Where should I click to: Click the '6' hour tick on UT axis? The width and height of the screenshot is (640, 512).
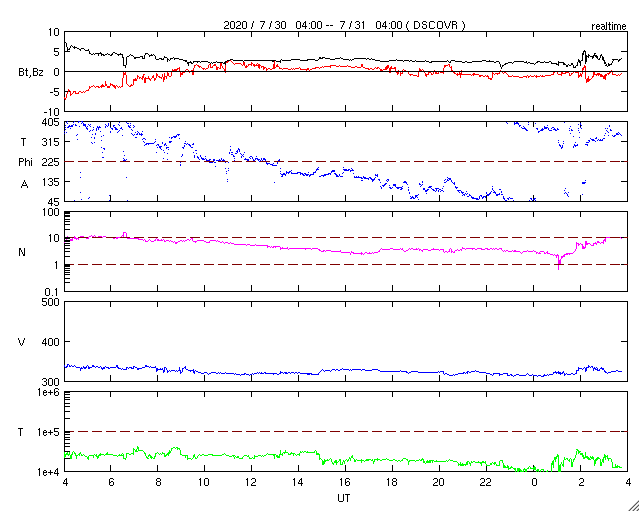[x=111, y=483]
